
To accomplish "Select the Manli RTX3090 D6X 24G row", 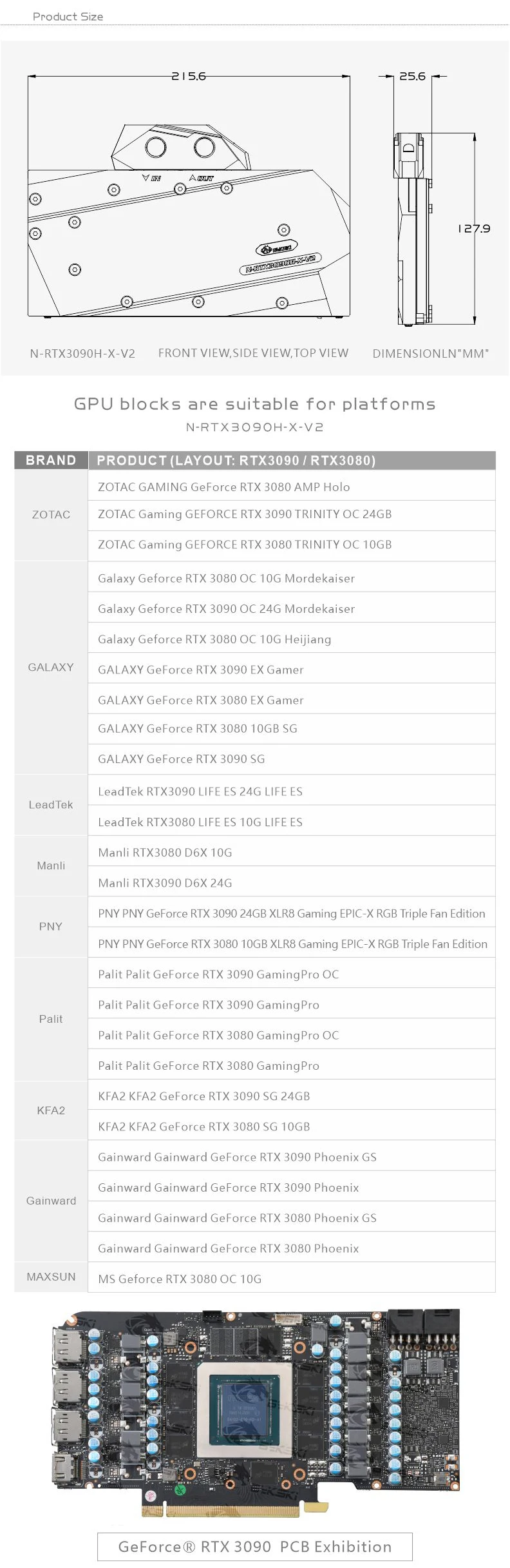I will click(291, 883).
